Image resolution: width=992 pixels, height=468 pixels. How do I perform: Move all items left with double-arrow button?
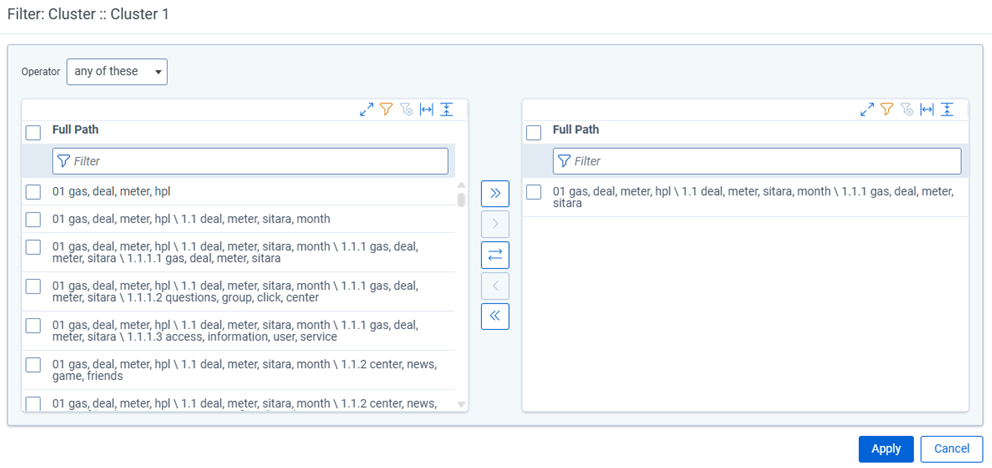click(x=495, y=316)
